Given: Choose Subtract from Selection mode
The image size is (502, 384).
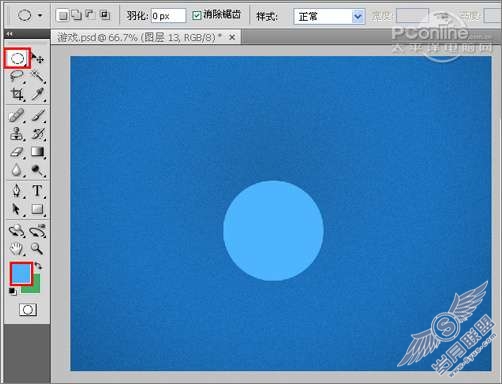Looking at the screenshot, I should [x=90, y=15].
